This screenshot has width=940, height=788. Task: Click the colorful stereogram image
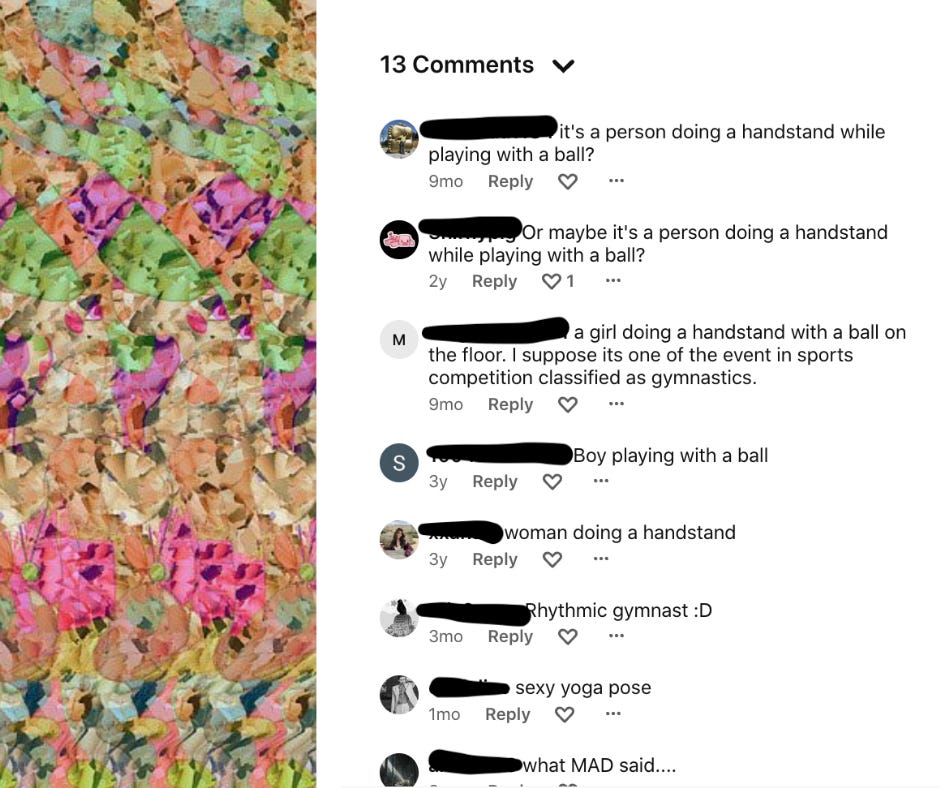tap(158, 394)
